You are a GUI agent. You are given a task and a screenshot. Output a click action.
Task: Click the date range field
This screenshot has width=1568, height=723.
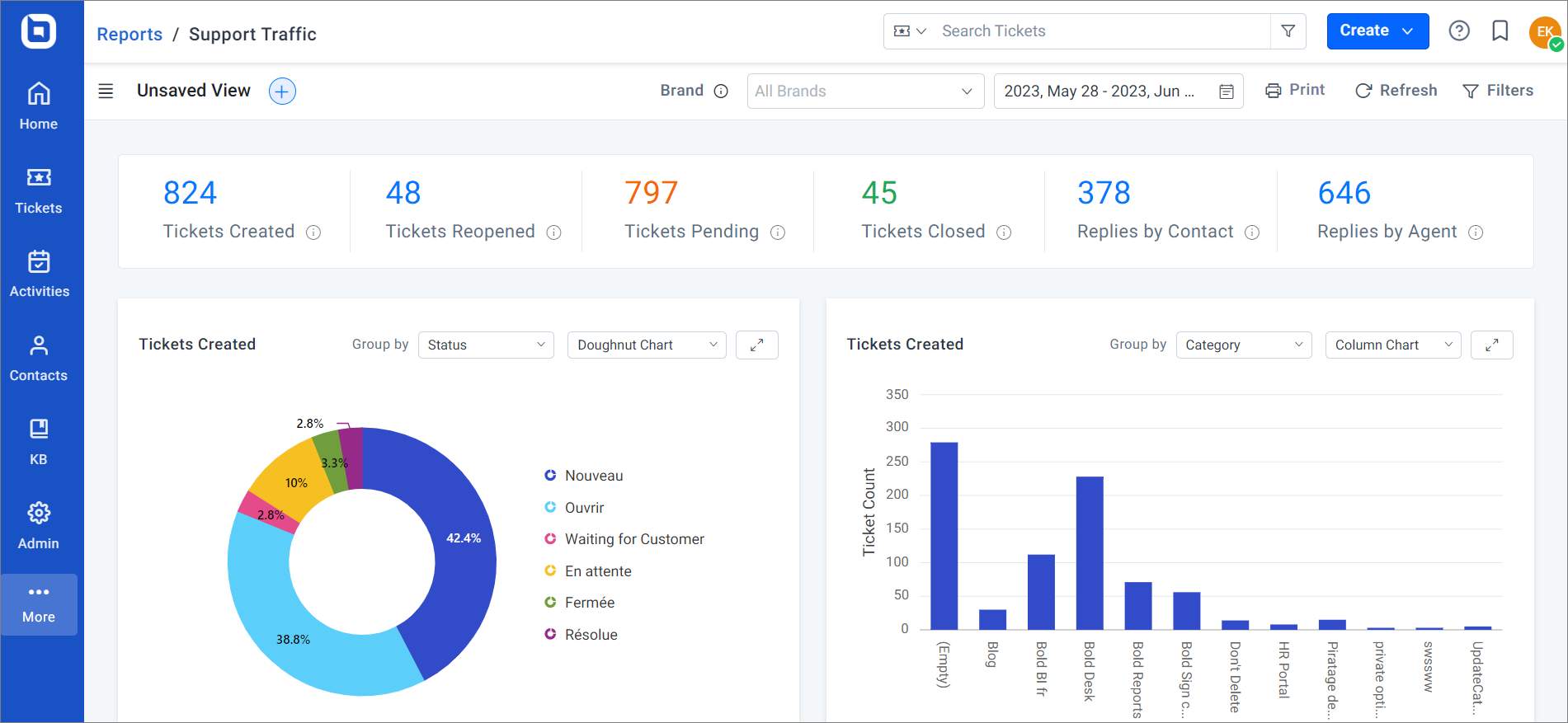coord(1118,91)
